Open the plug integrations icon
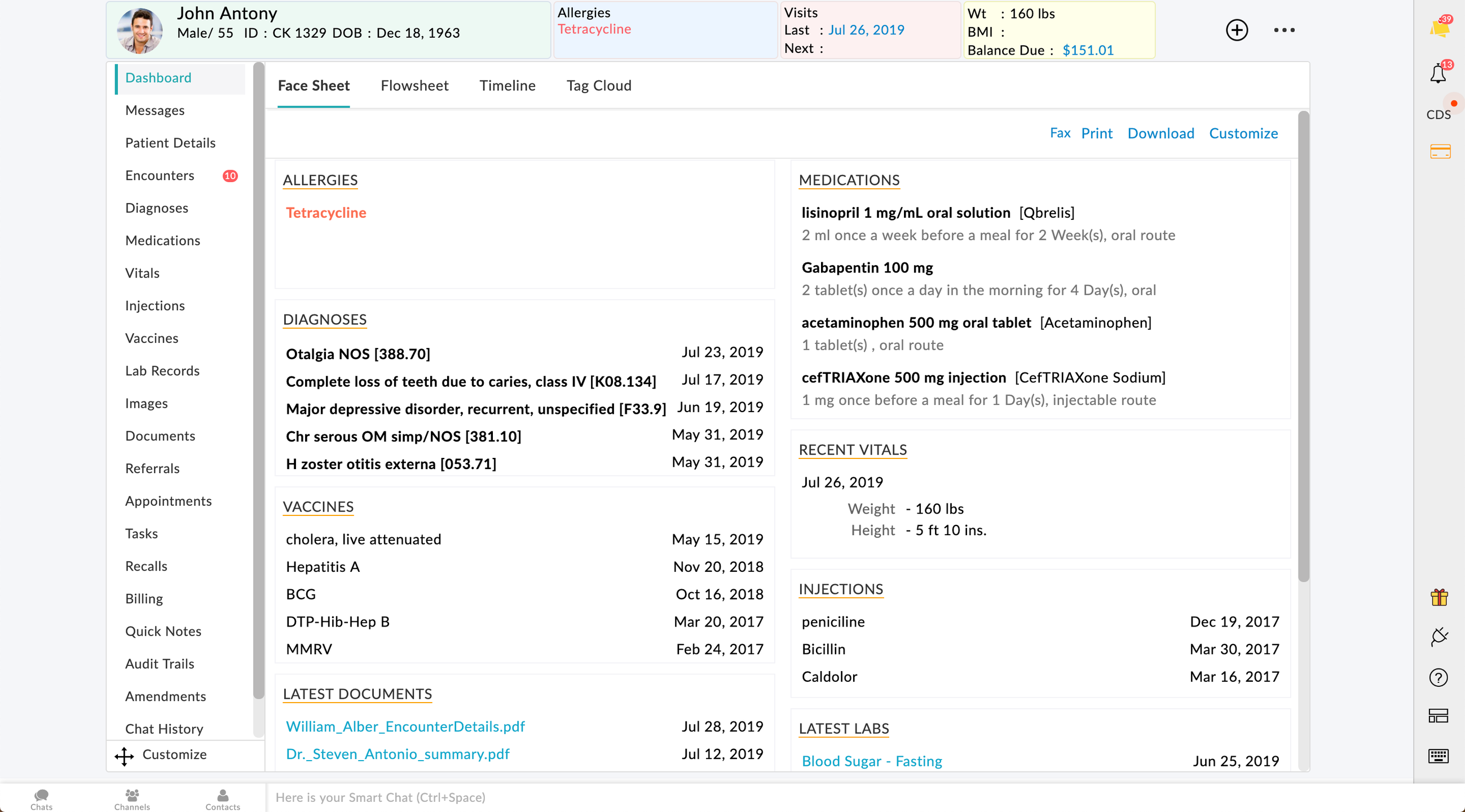The height and width of the screenshot is (812, 1465). 1439,636
